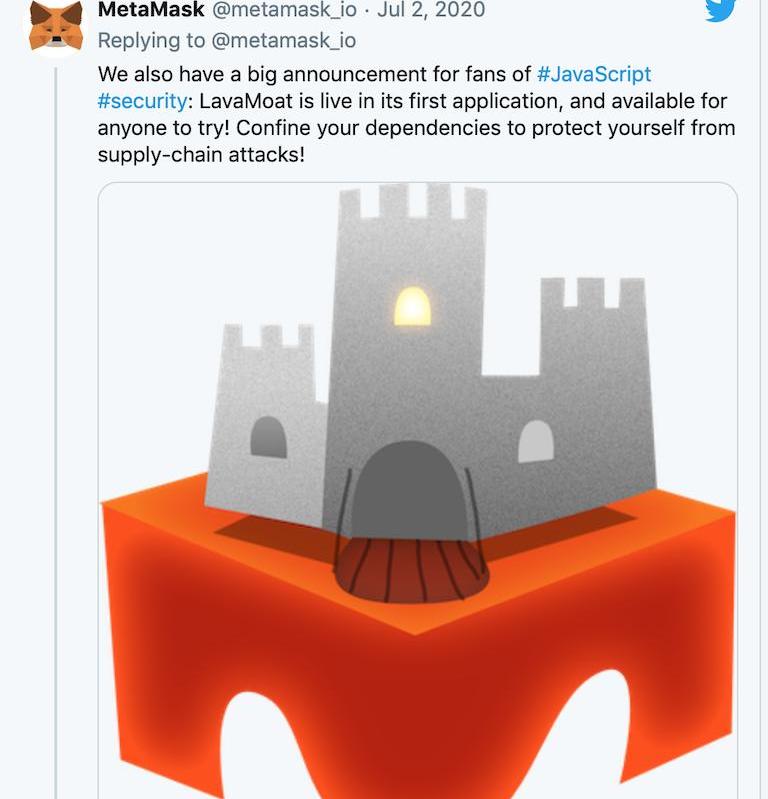This screenshot has height=799, width=768.
Task: Open the LavaMoat castle image
Action: pos(417,490)
